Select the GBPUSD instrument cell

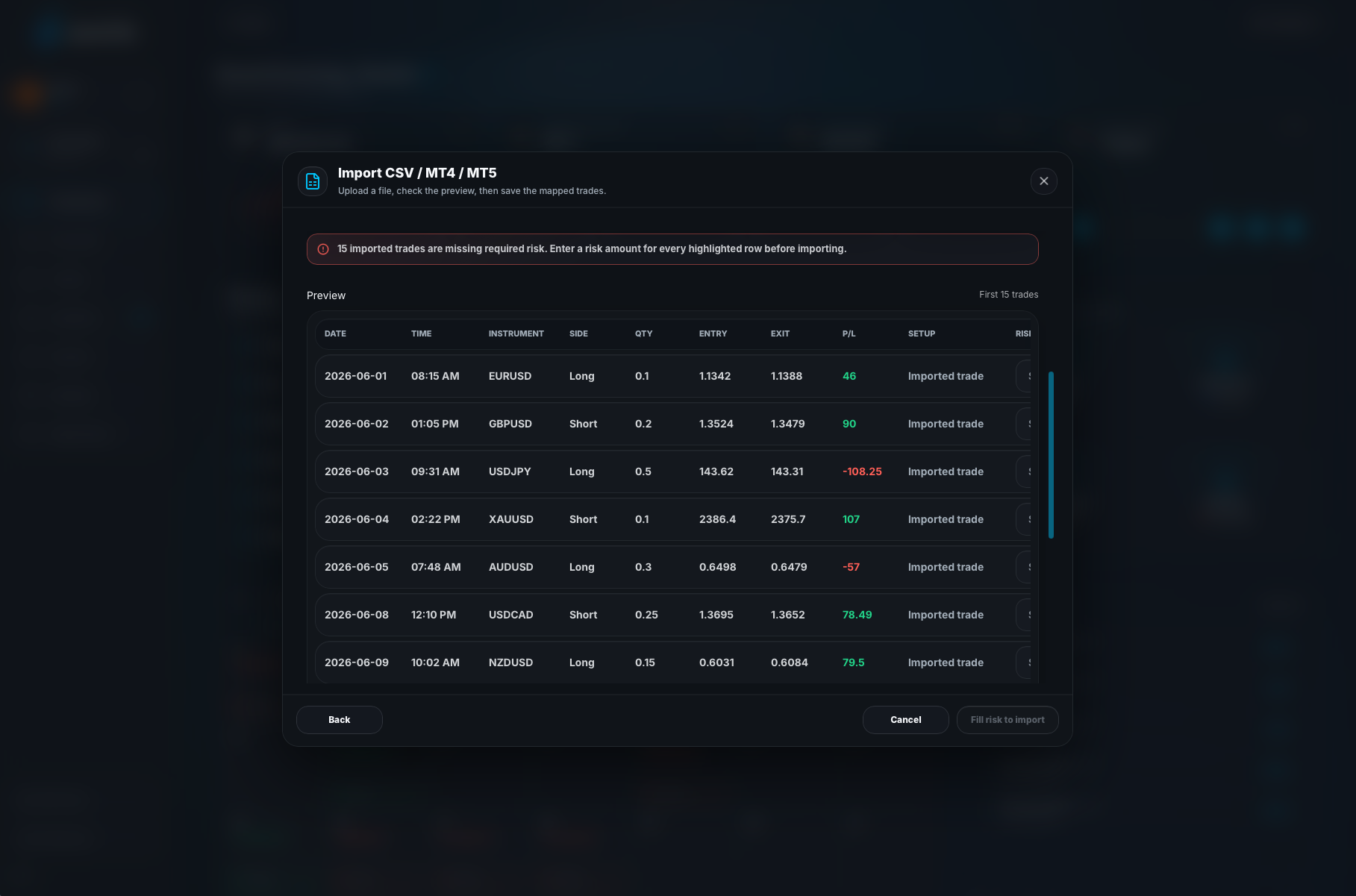(510, 424)
